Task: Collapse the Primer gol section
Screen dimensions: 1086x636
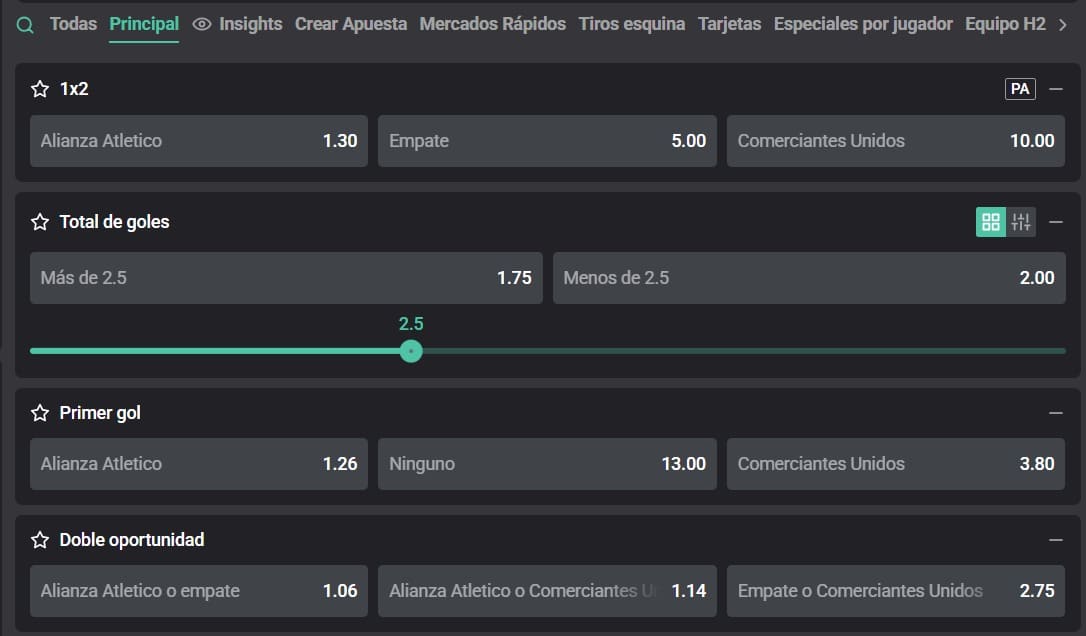Action: (1056, 413)
